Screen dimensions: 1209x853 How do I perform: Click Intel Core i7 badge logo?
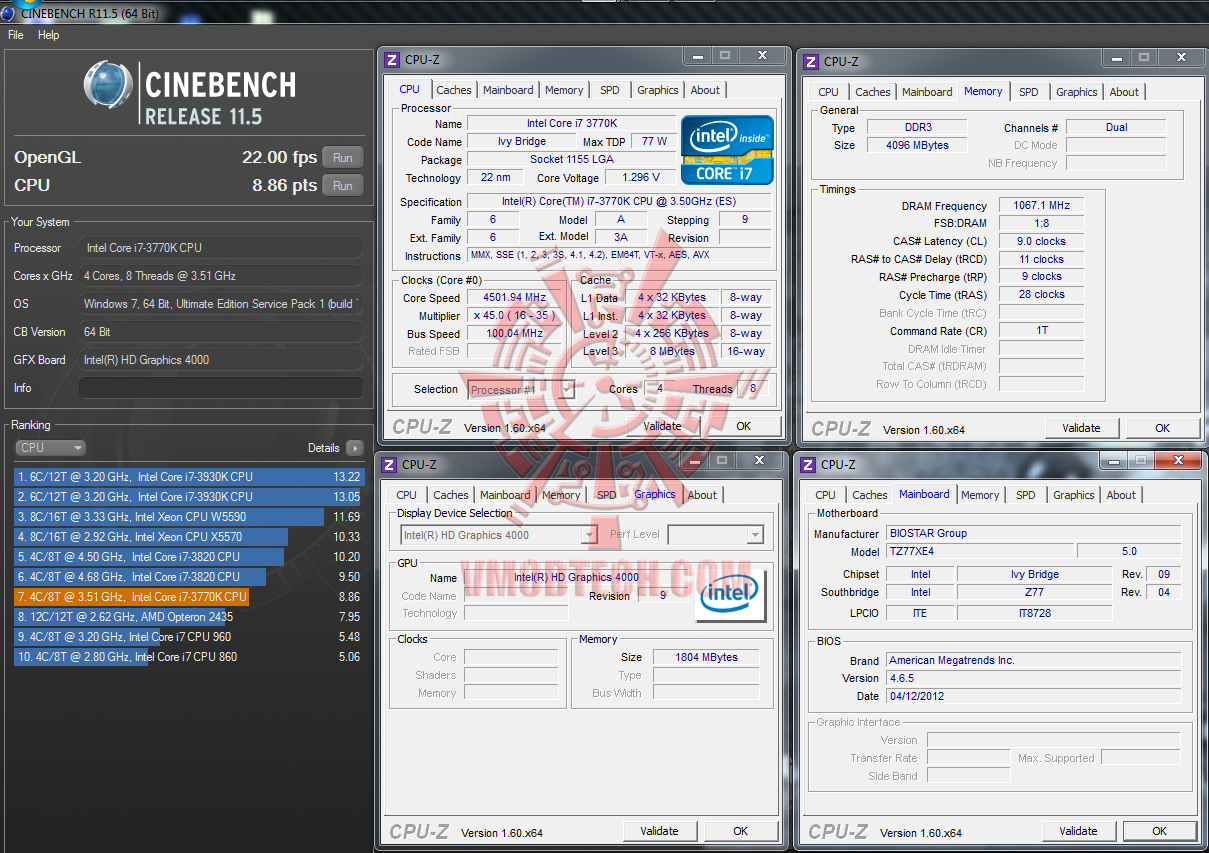tap(727, 150)
